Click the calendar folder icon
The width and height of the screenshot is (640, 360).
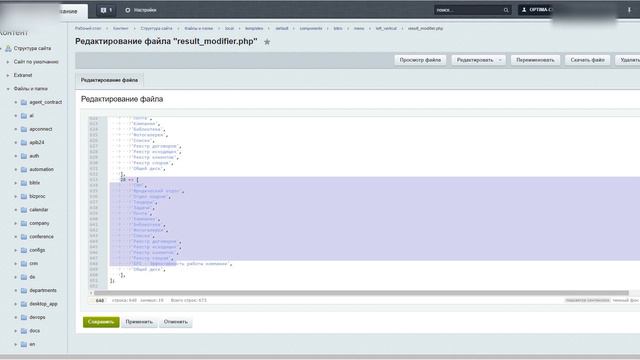point(24,210)
